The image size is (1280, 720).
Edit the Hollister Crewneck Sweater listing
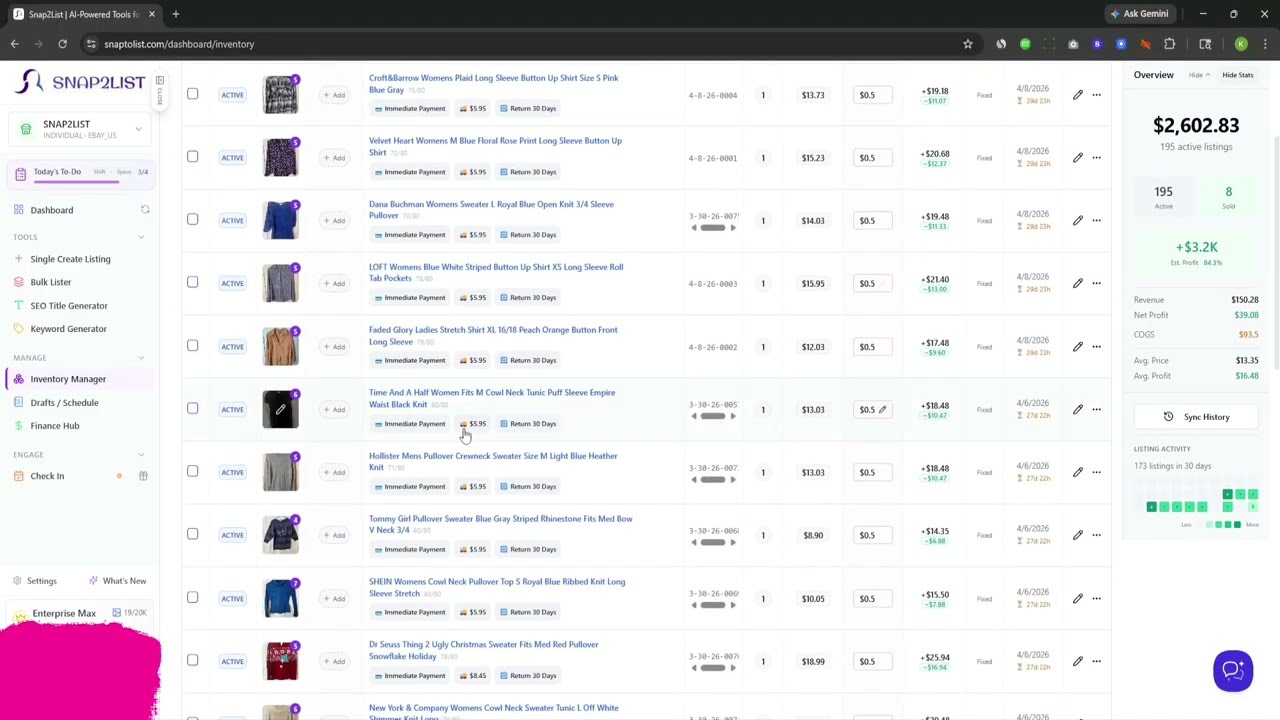point(1077,472)
